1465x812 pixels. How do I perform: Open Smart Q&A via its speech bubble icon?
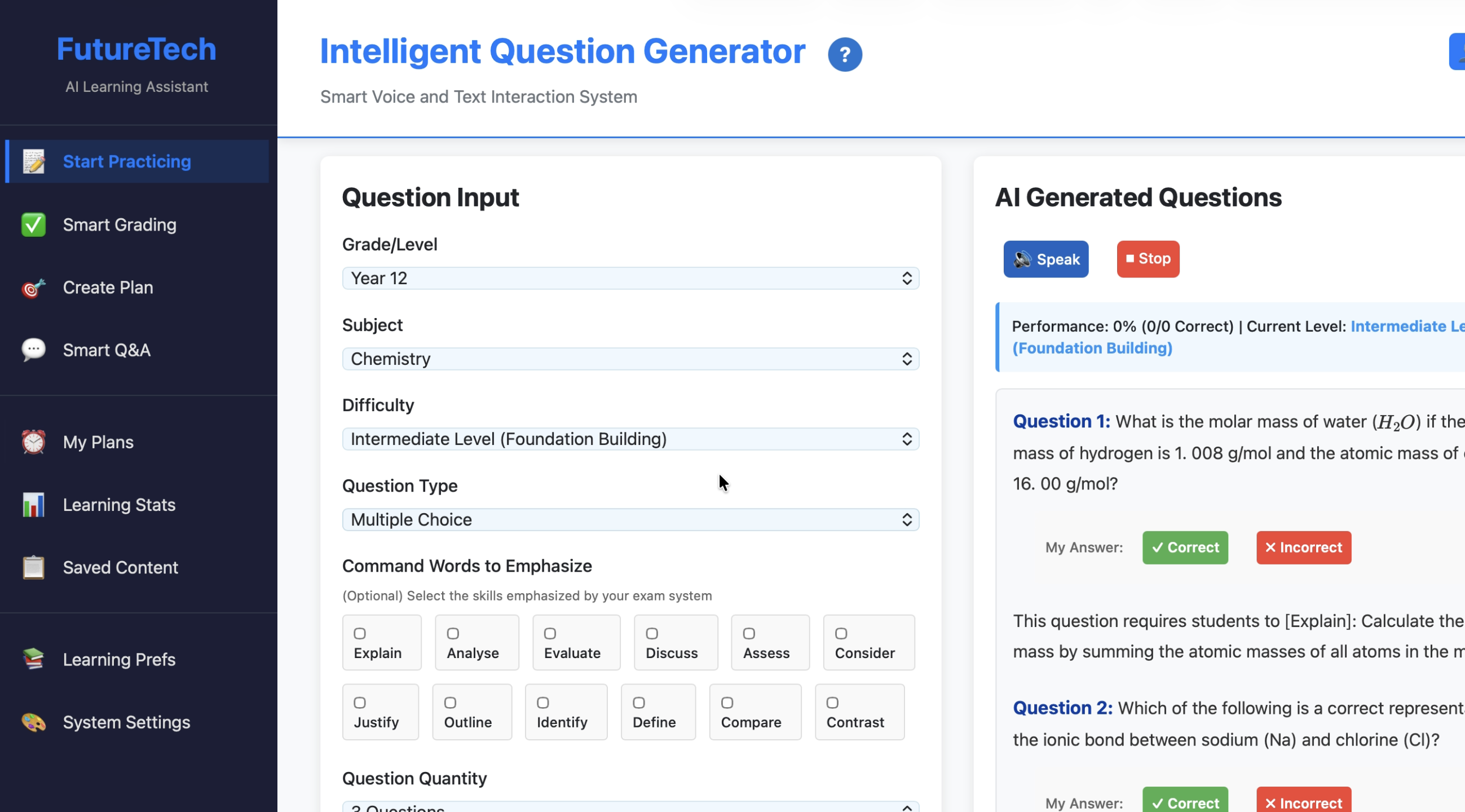tap(34, 350)
